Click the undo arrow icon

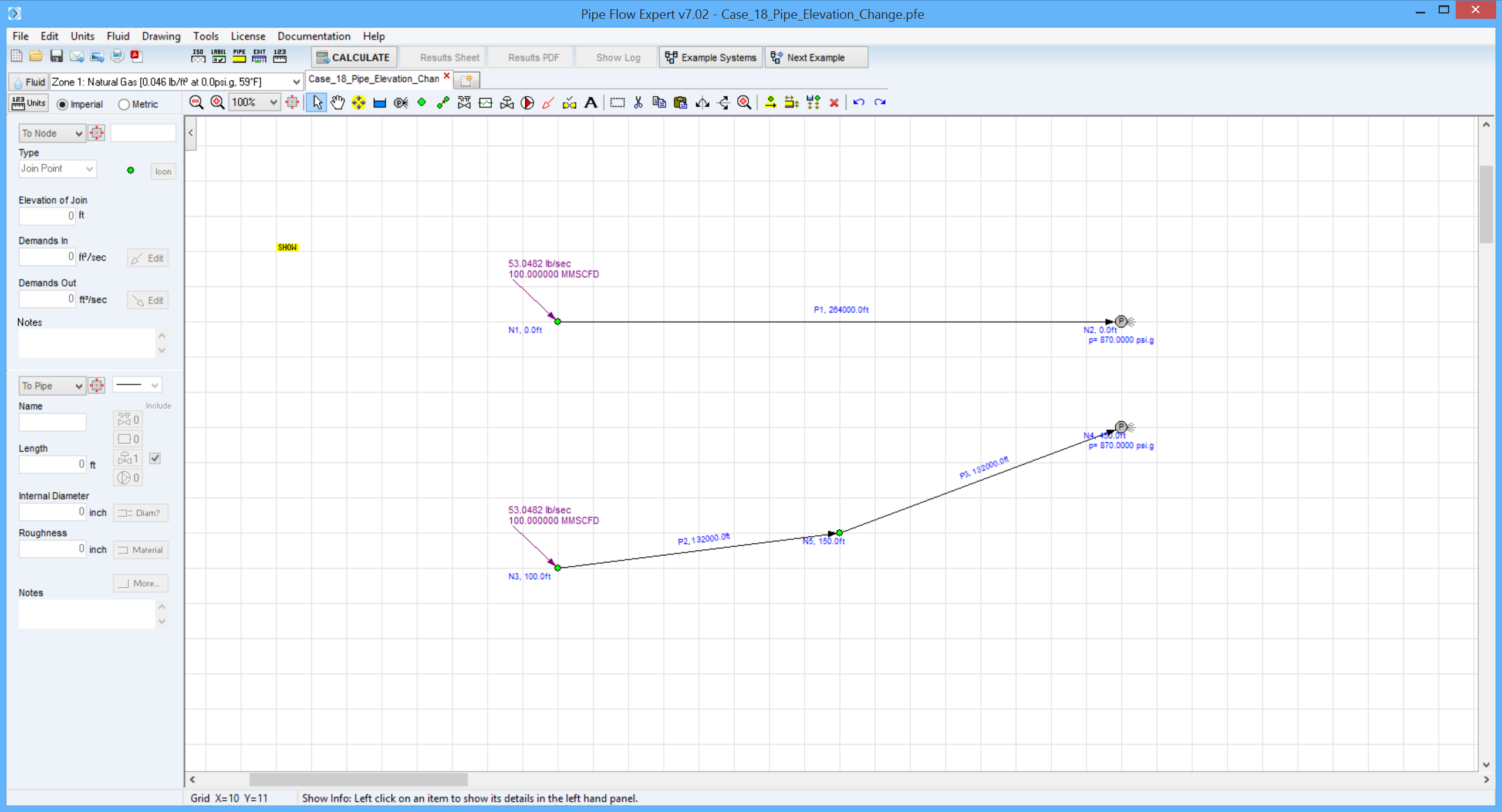point(859,102)
